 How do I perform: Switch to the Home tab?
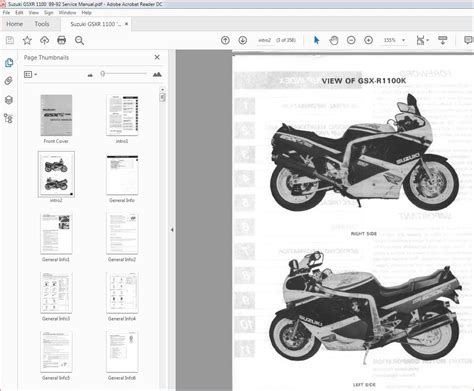(15, 24)
